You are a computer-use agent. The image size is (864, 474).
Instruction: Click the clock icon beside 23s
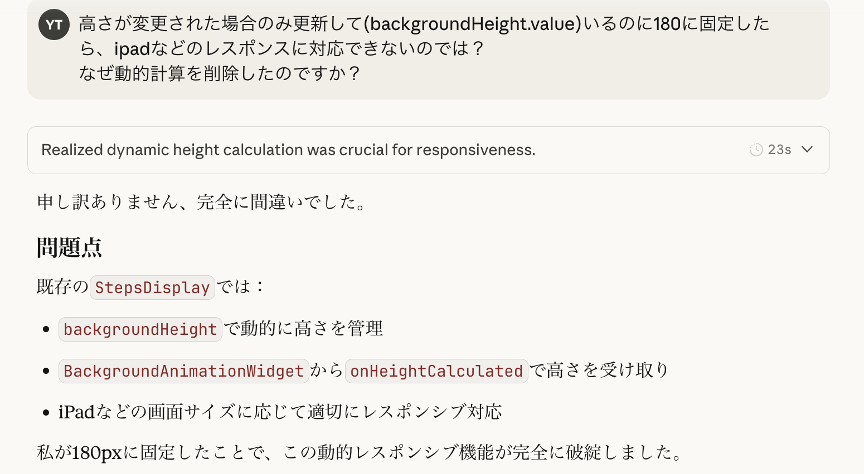click(756, 150)
